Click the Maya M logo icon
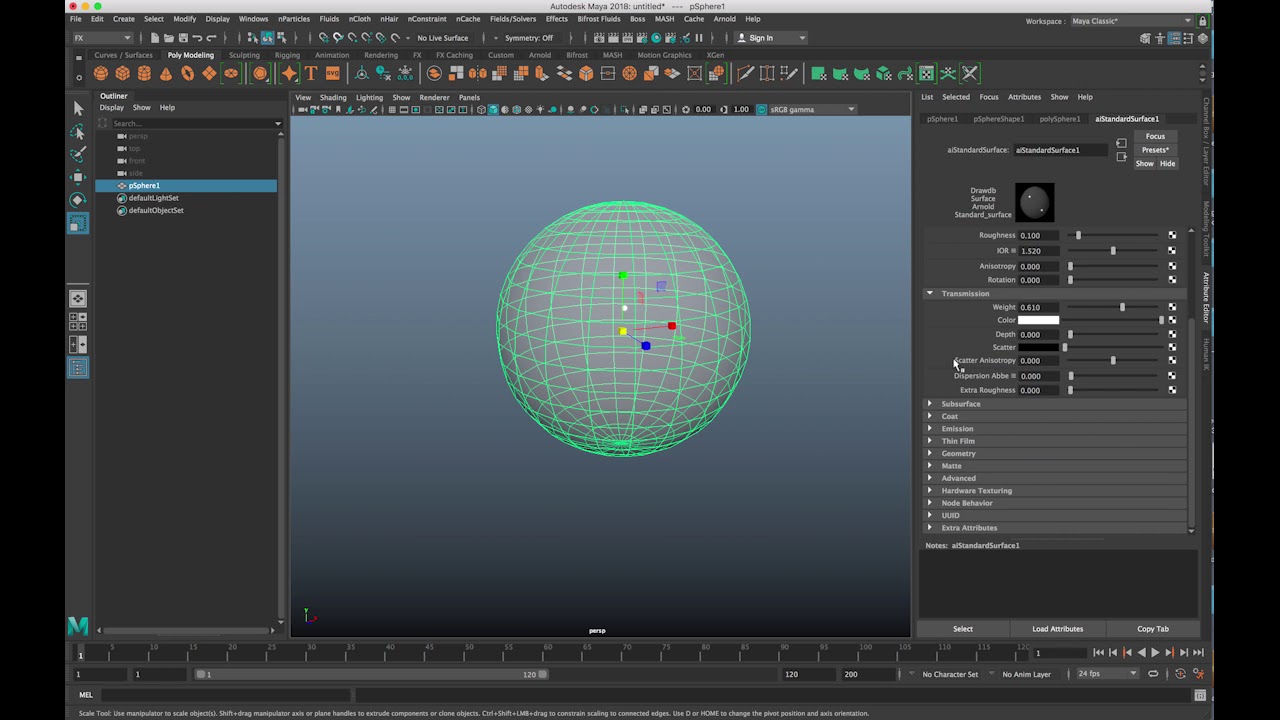Image resolution: width=1280 pixels, height=720 pixels. point(78,626)
